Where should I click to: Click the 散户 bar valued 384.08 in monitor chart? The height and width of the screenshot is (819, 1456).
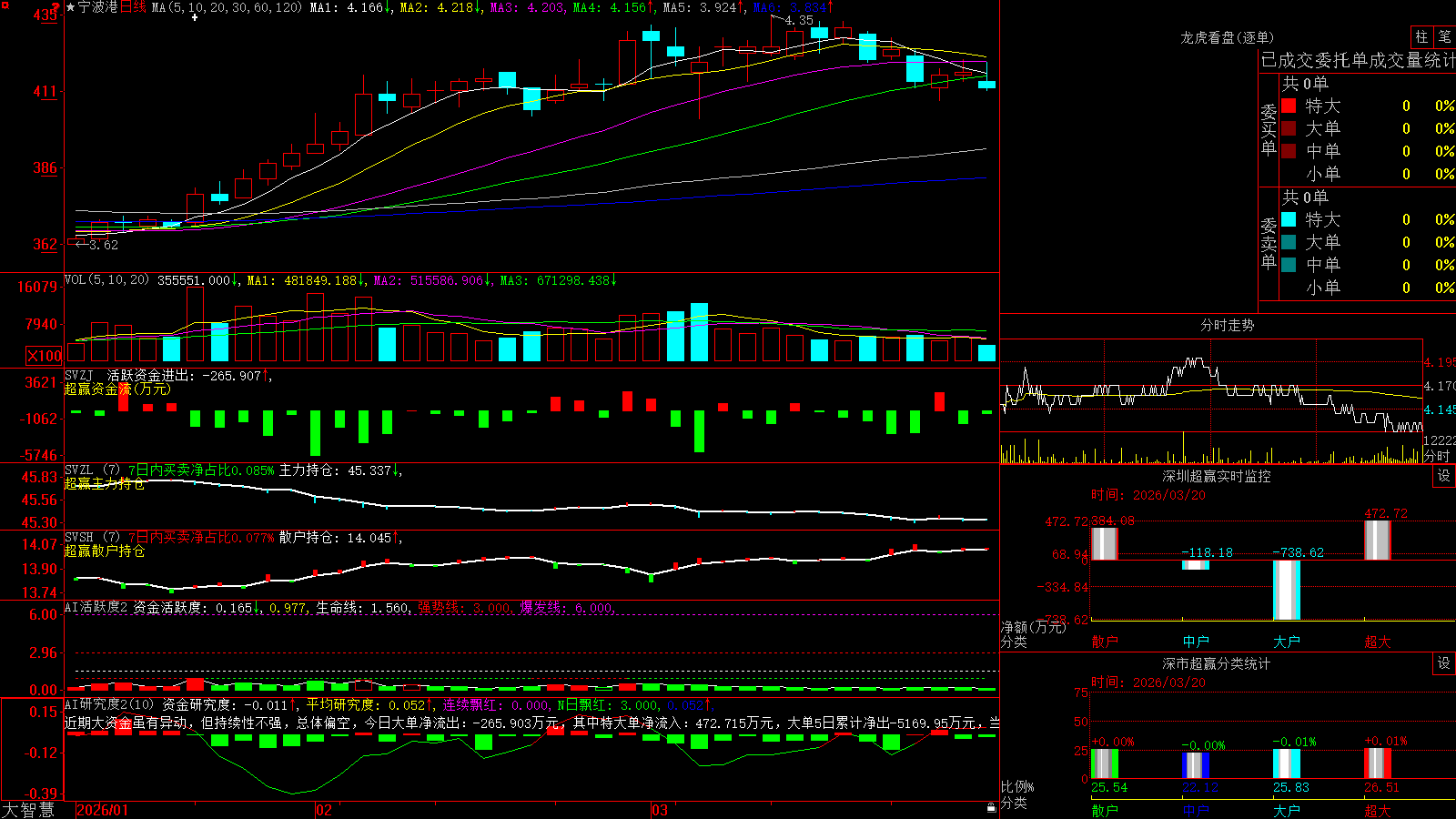pyautogui.click(x=1104, y=543)
